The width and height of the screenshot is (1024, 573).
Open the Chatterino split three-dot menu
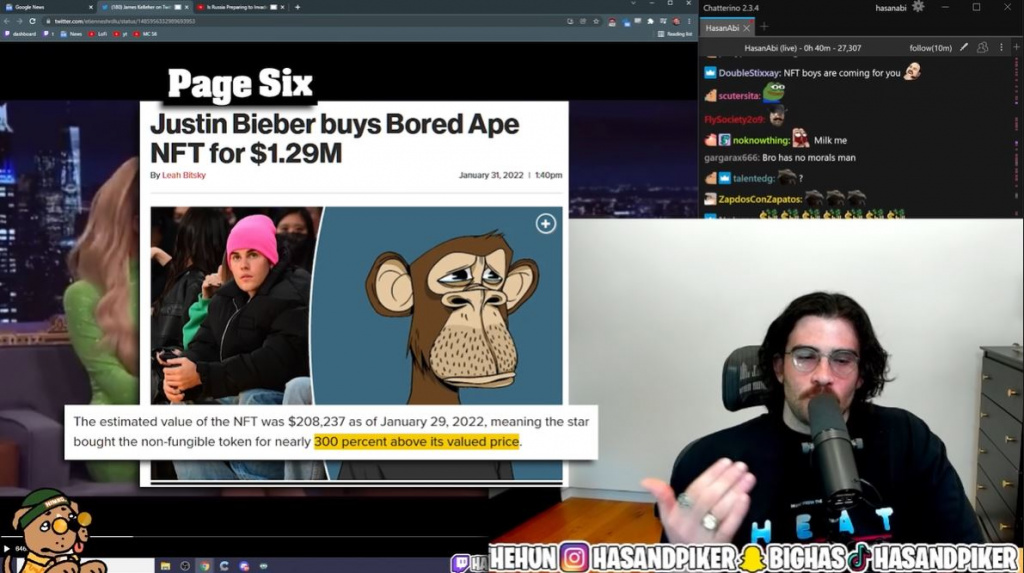tap(1001, 48)
